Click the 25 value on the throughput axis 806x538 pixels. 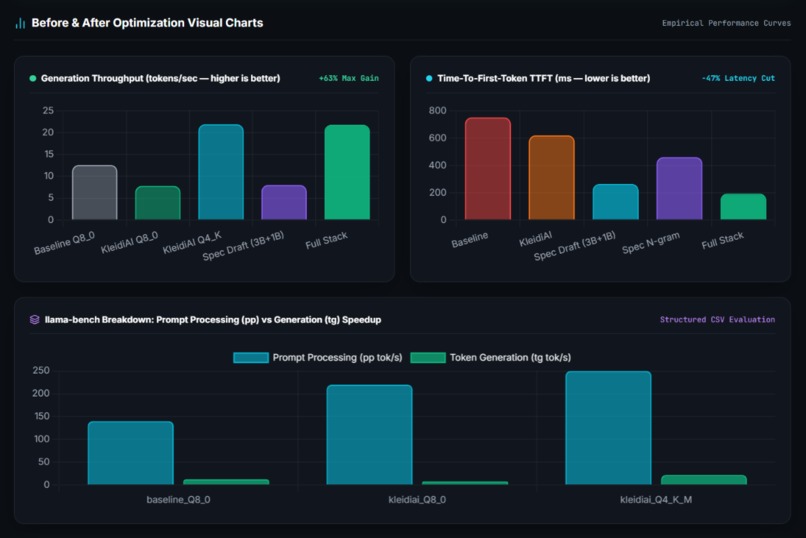pos(48,110)
